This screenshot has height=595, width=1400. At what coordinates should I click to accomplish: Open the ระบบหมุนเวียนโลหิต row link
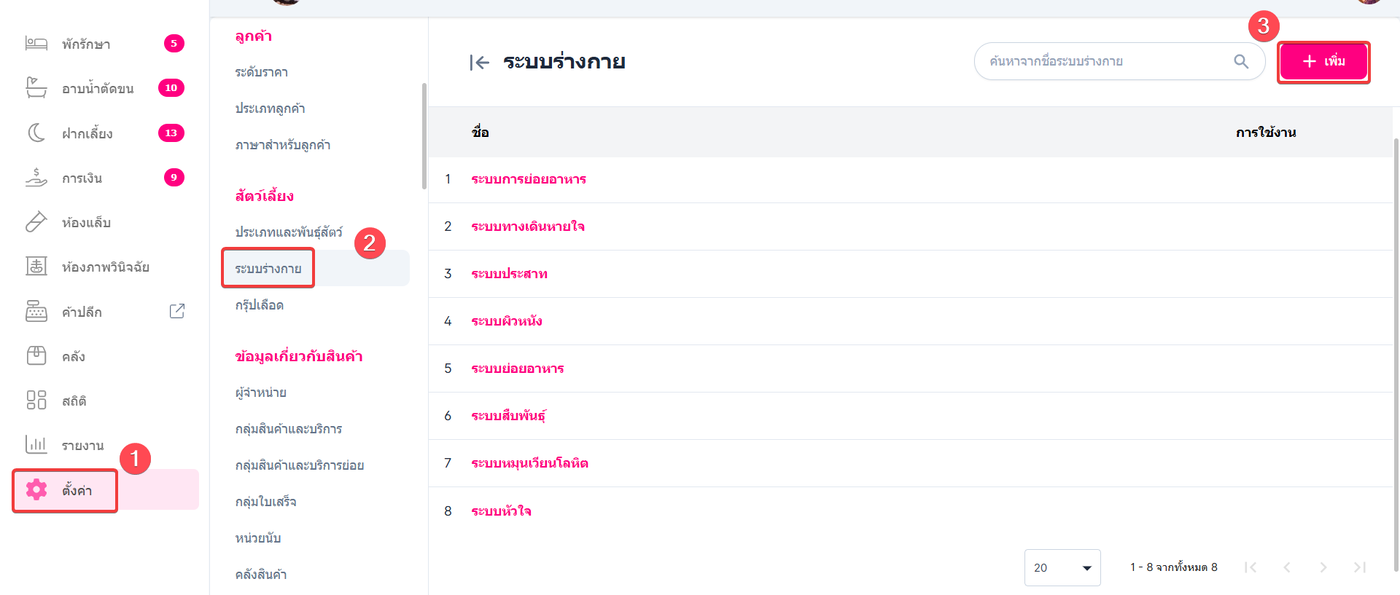click(x=529, y=464)
